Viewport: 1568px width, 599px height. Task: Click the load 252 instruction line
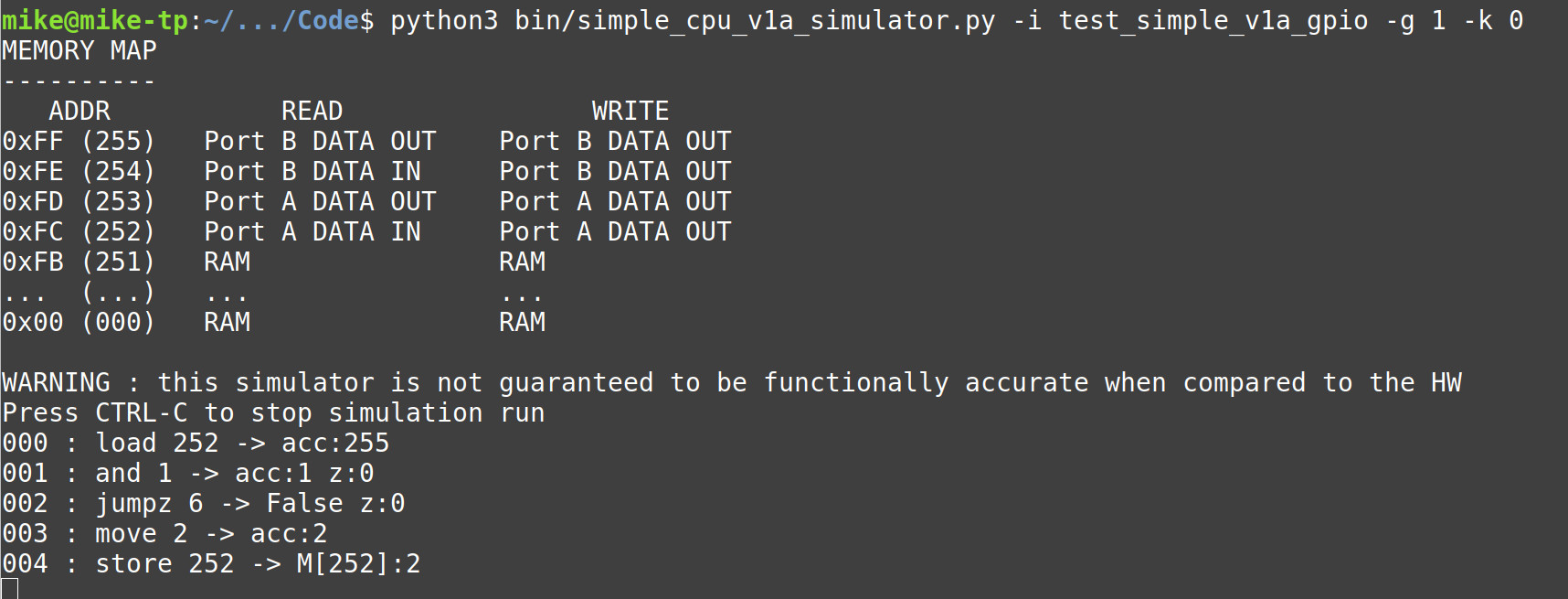[x=157, y=443]
